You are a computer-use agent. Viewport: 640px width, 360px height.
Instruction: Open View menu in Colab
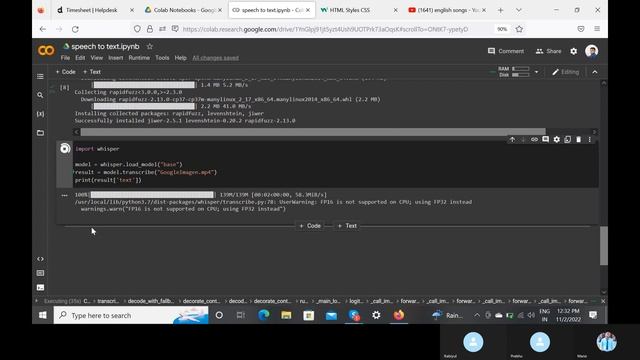(x=97, y=58)
